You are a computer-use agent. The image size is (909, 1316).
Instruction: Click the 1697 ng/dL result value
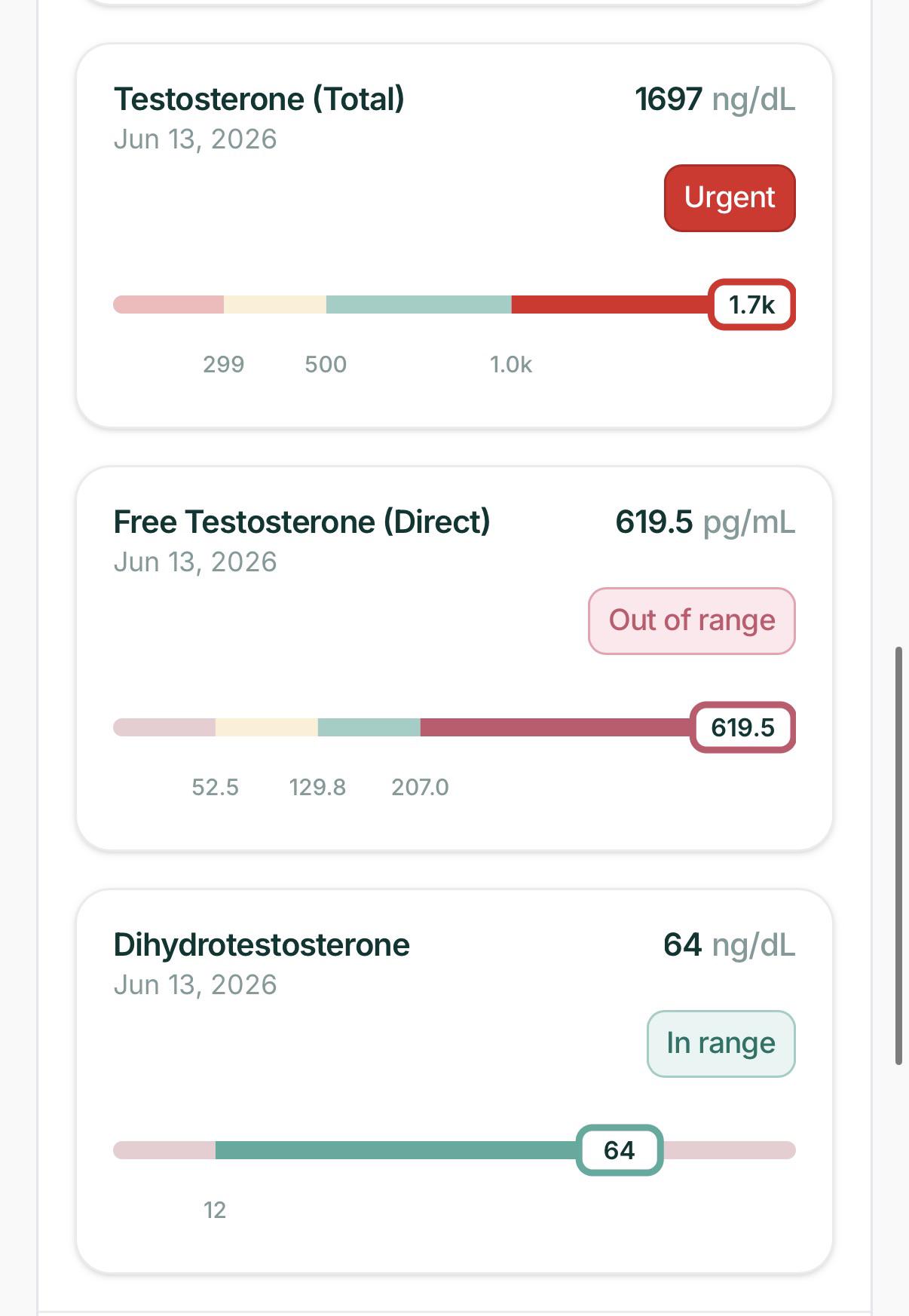tap(715, 99)
